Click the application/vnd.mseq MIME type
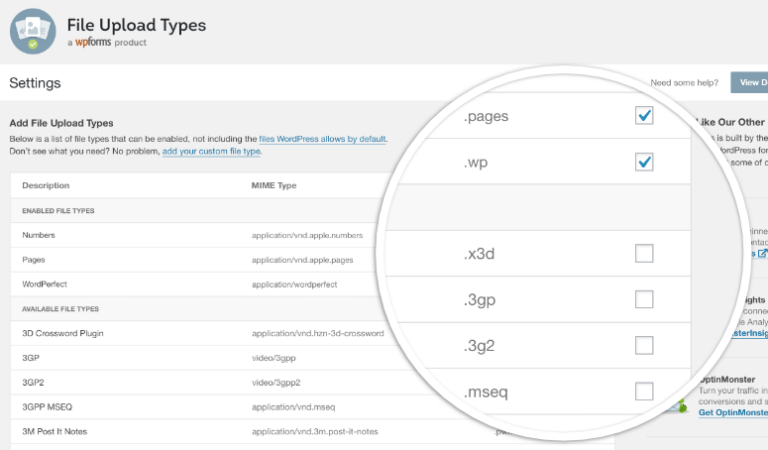The height and width of the screenshot is (450, 768). tap(293, 407)
